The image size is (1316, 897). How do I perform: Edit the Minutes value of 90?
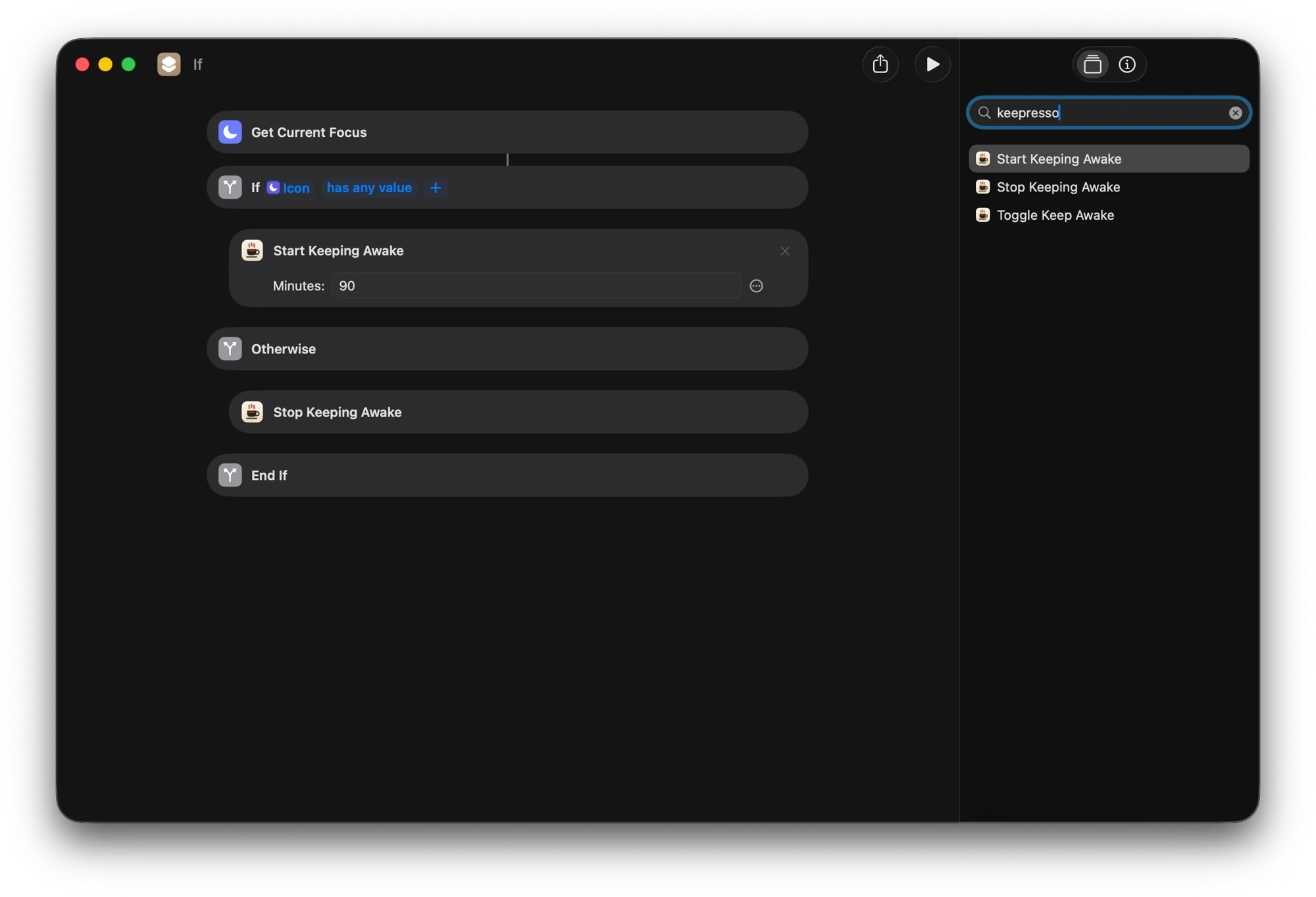pos(536,286)
